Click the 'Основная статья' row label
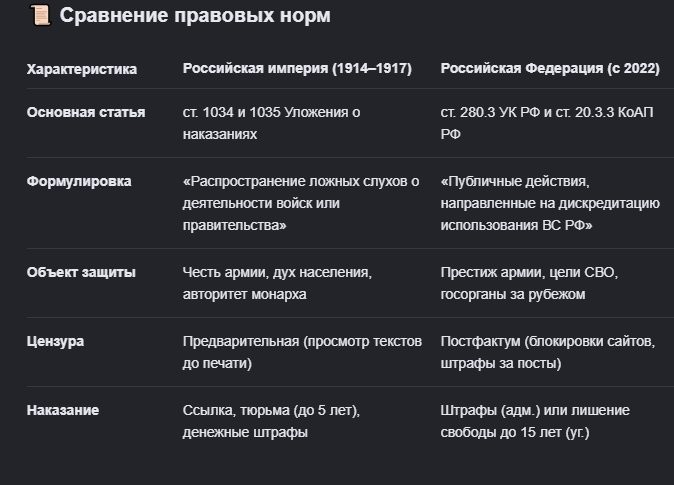Screen dimensions: 674x485 click(86, 112)
